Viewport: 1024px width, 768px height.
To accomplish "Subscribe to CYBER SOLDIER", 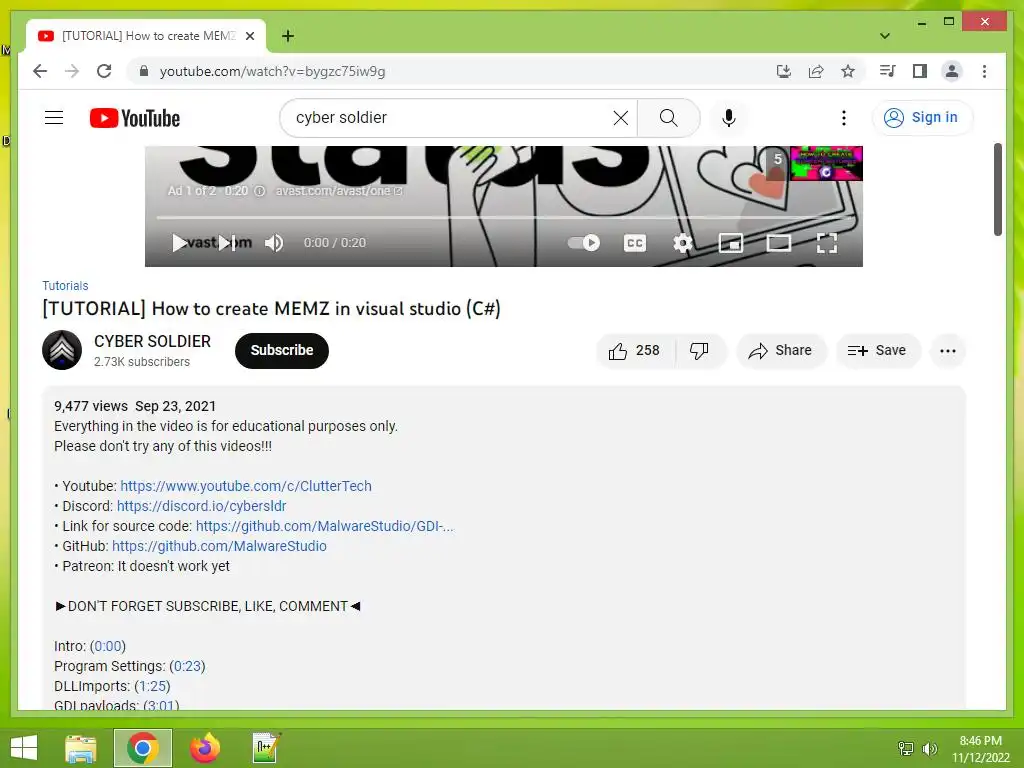I will [x=281, y=350].
